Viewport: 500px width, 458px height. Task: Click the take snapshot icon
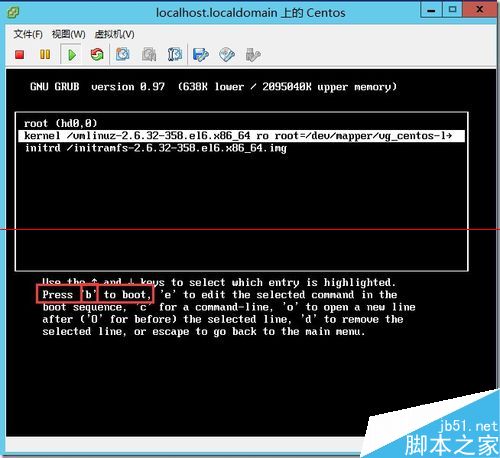click(x=123, y=54)
